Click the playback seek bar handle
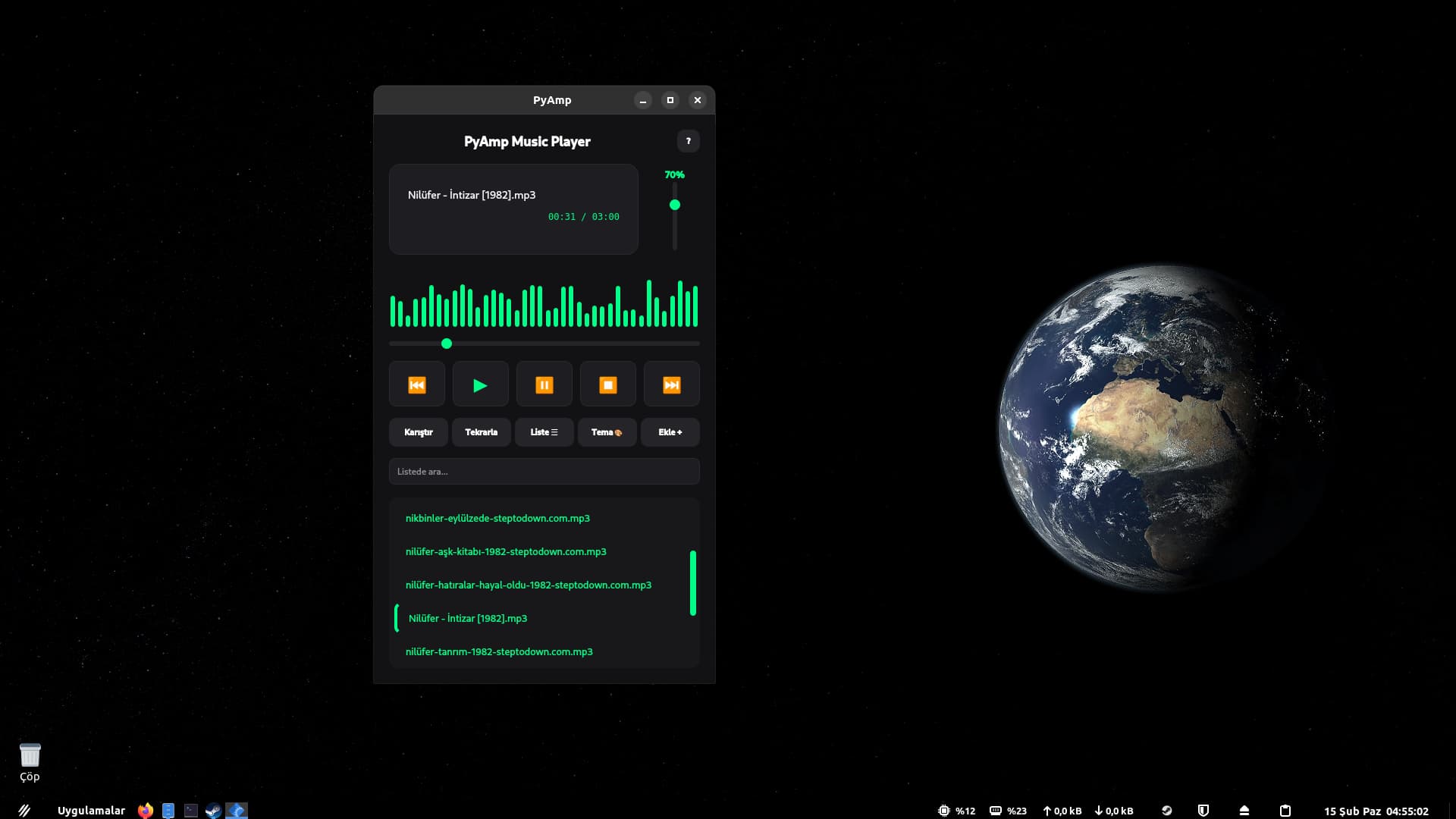Viewport: 1456px width, 819px height. [447, 344]
